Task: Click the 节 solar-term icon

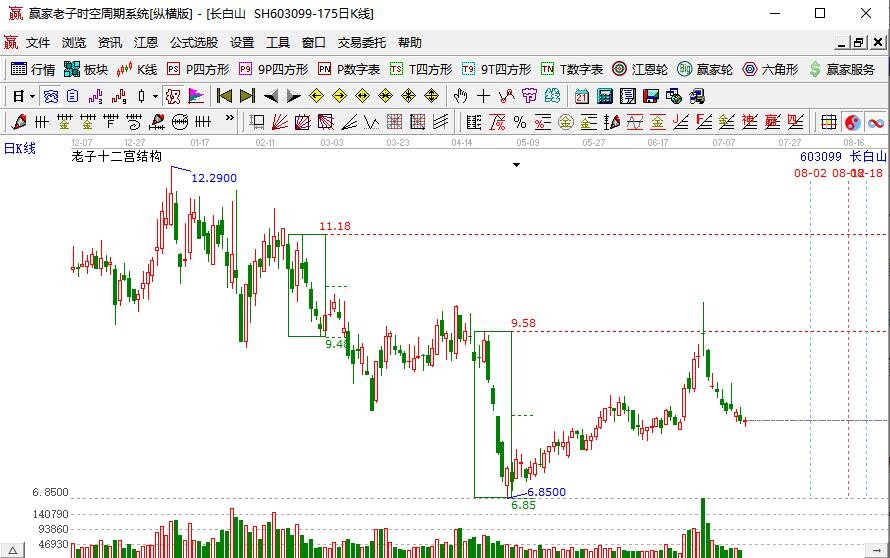Action: (530, 97)
